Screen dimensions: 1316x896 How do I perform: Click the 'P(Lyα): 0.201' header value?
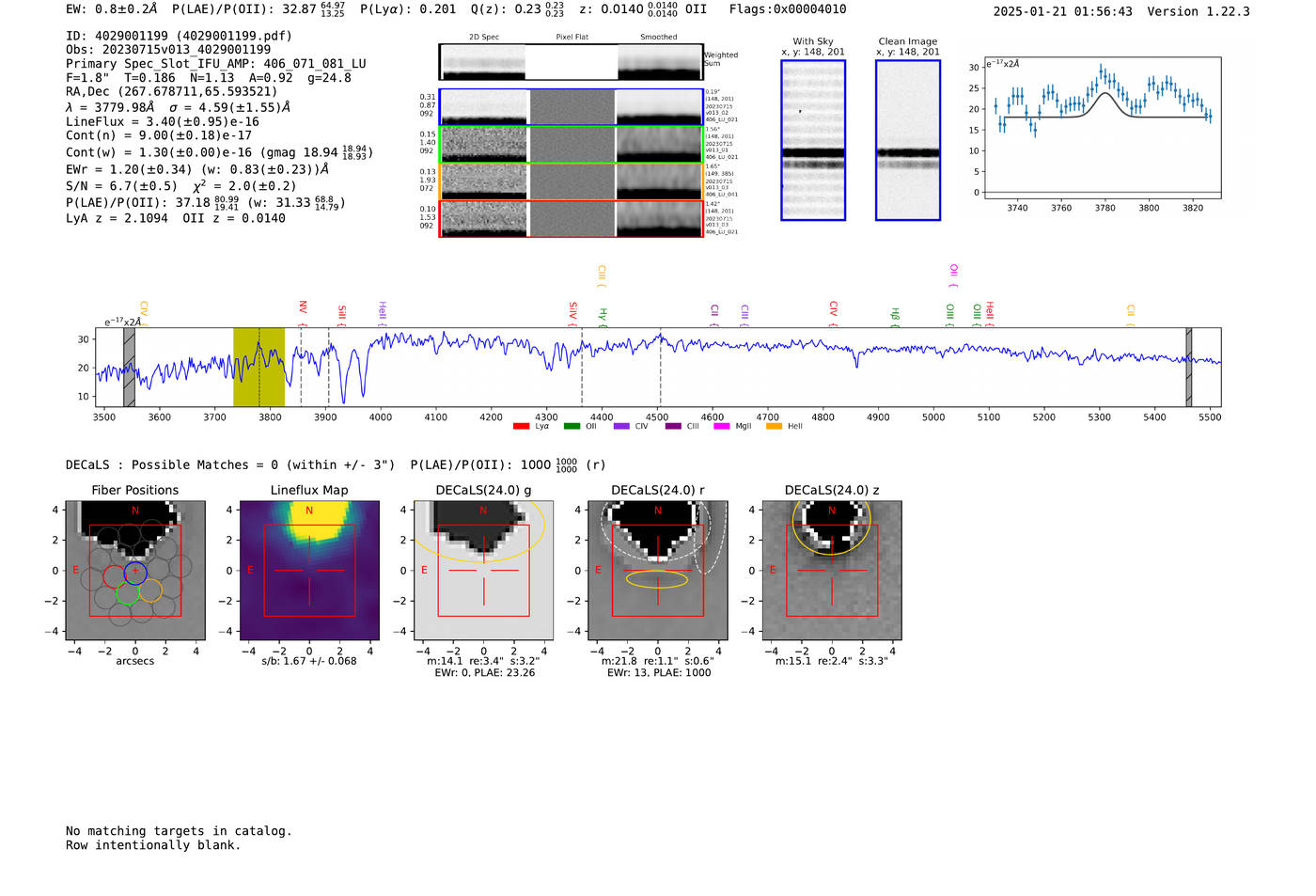(408, 9)
